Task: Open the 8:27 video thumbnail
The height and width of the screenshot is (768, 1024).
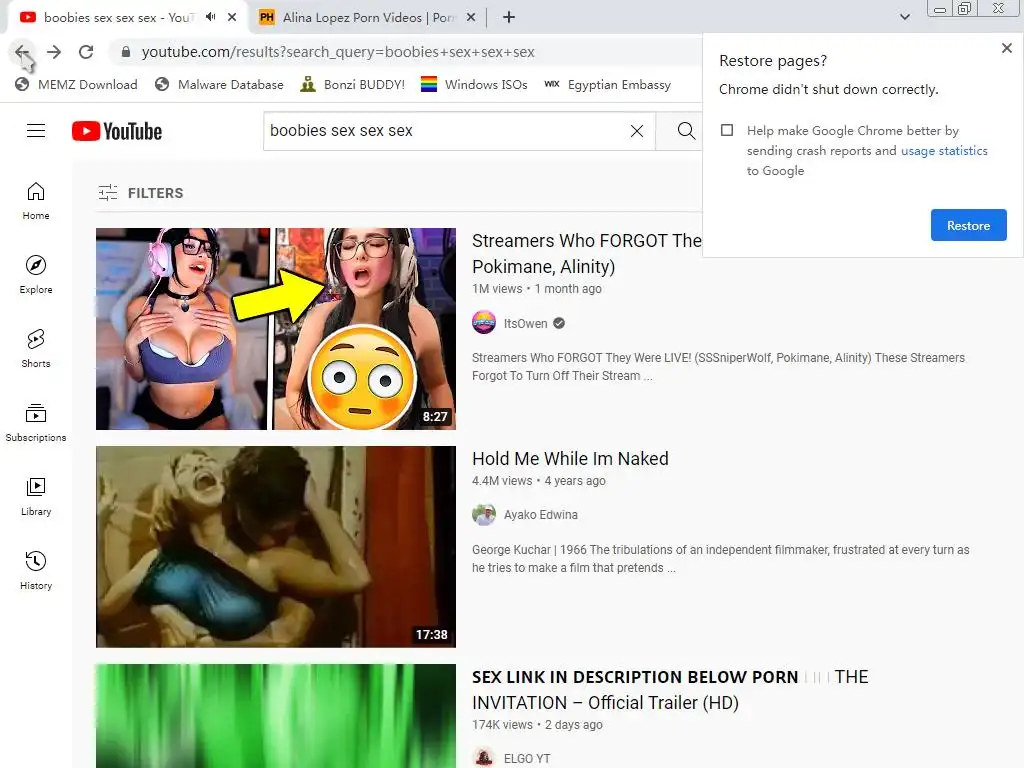Action: click(x=276, y=328)
